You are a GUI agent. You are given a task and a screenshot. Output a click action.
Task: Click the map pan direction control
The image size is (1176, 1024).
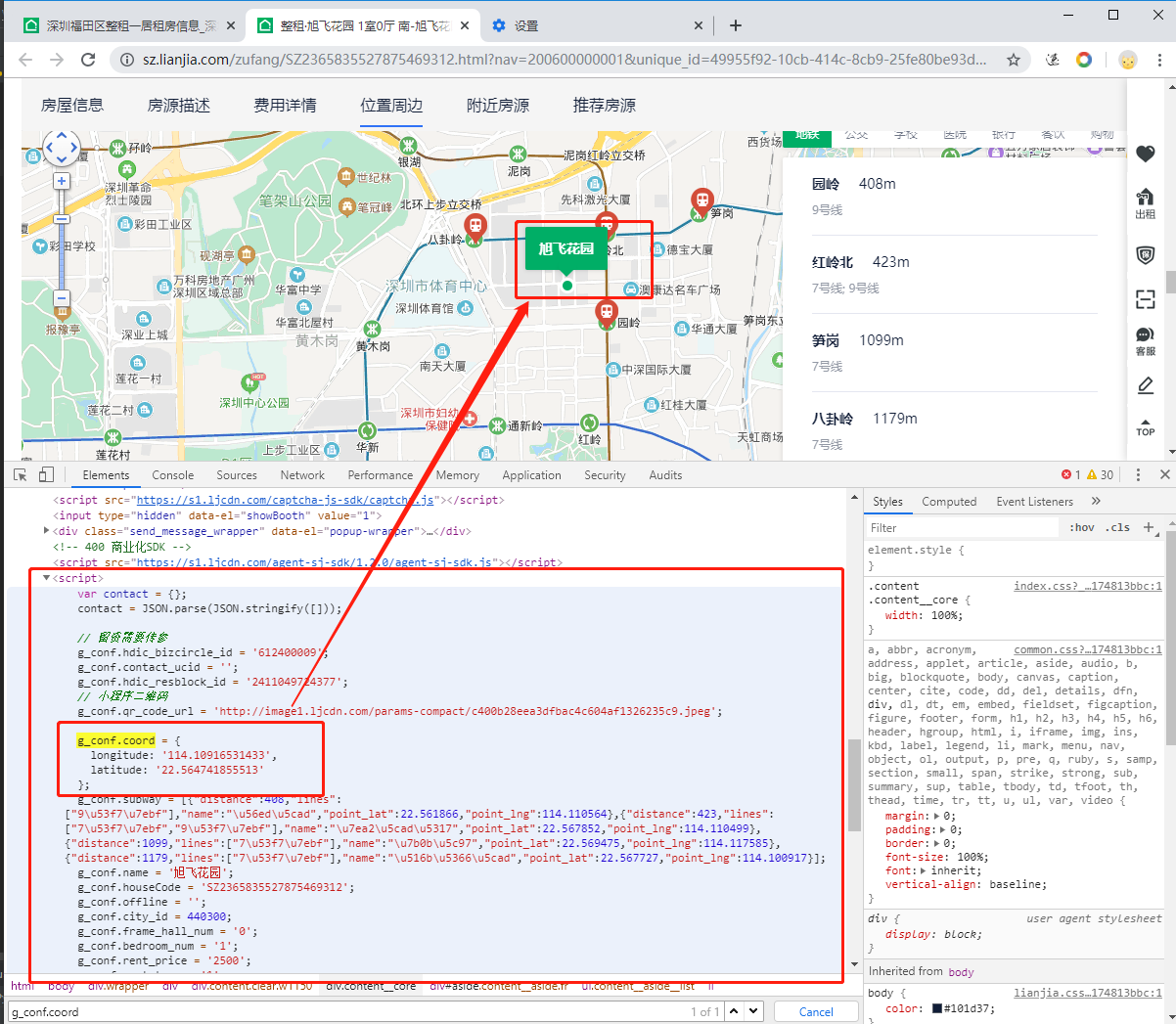(62, 148)
